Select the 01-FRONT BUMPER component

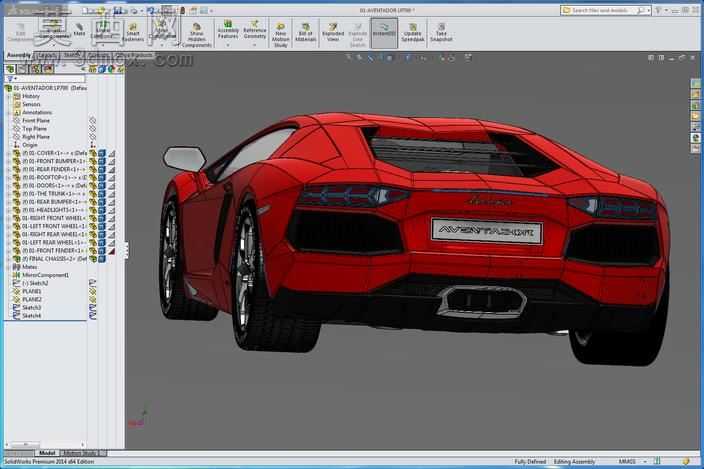click(54, 161)
